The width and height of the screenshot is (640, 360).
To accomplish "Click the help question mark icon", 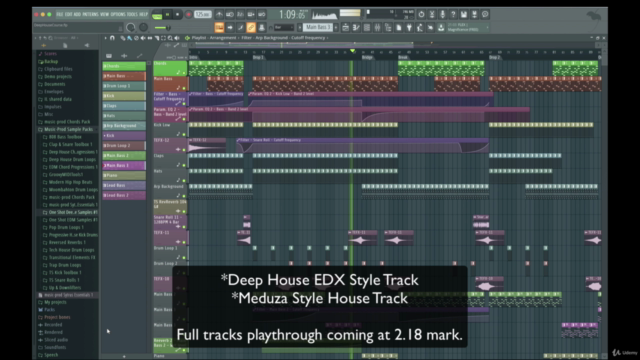I will tap(453, 15).
